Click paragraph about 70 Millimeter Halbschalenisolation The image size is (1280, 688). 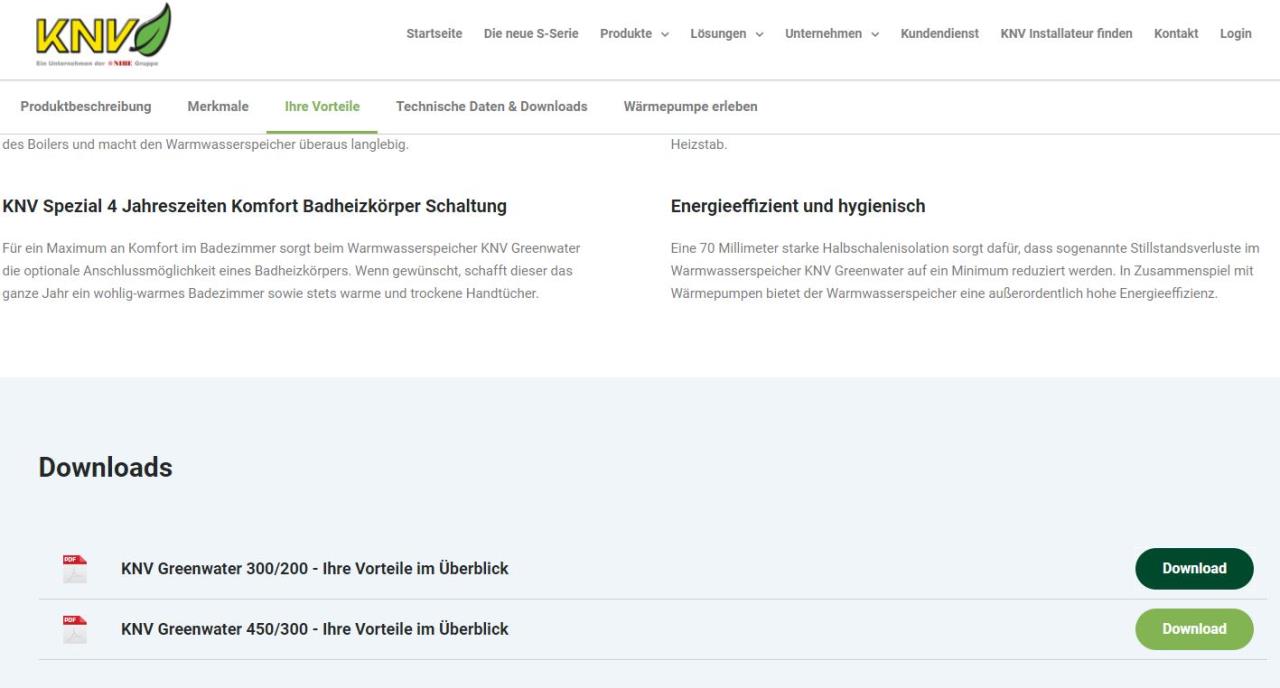coord(965,271)
